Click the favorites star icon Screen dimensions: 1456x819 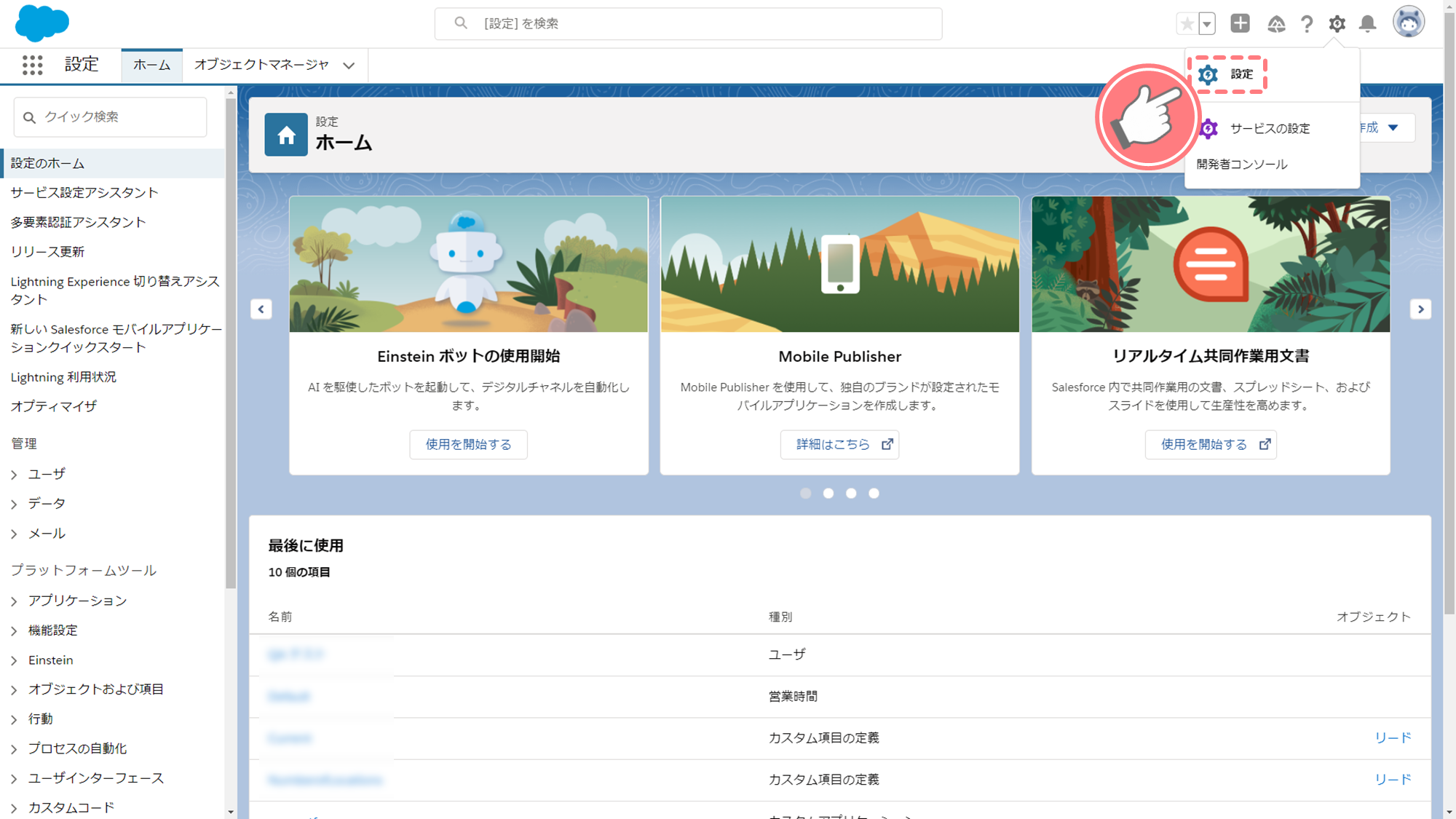[1187, 23]
